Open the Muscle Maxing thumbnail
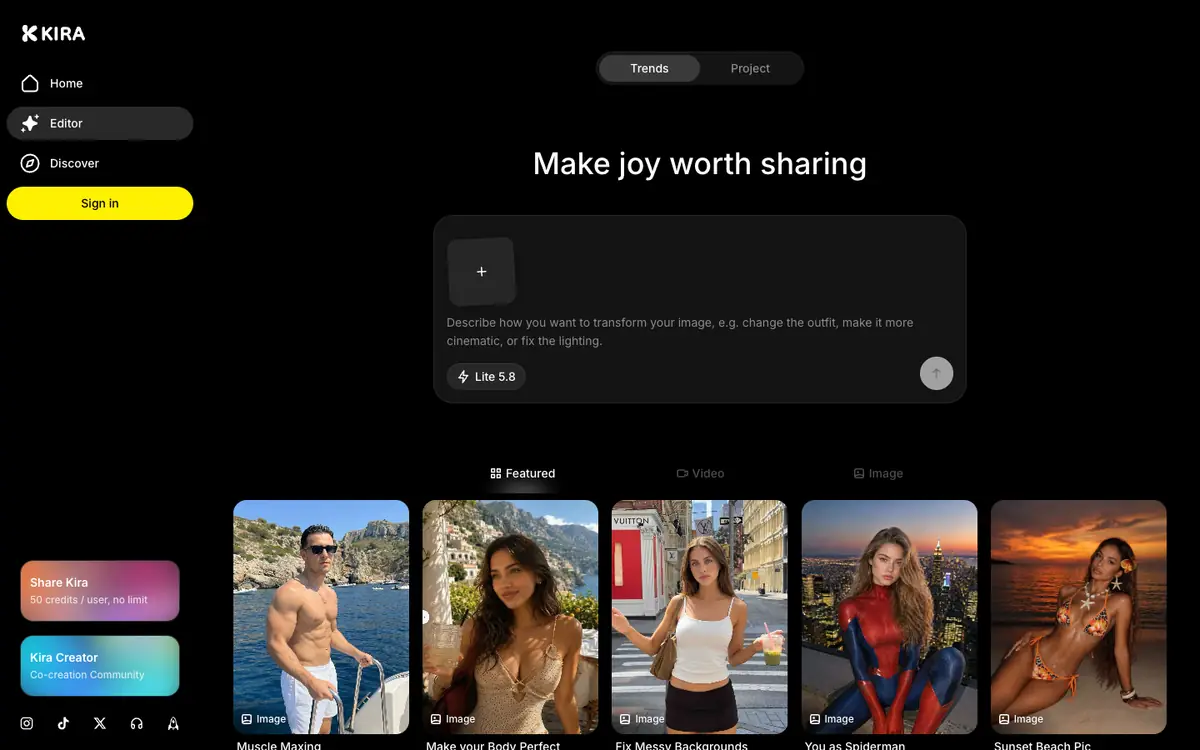The width and height of the screenshot is (1200, 750). pos(321,617)
